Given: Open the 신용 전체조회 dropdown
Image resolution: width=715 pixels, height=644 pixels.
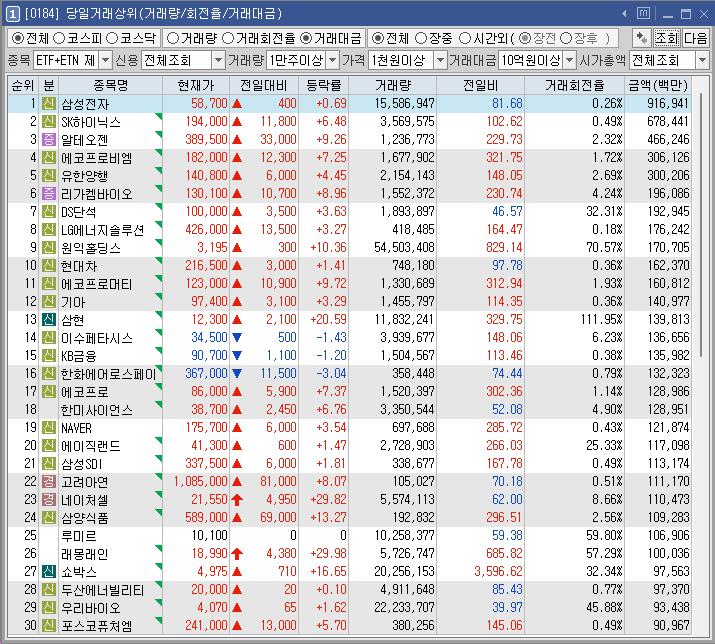Looking at the screenshot, I should click(219, 60).
